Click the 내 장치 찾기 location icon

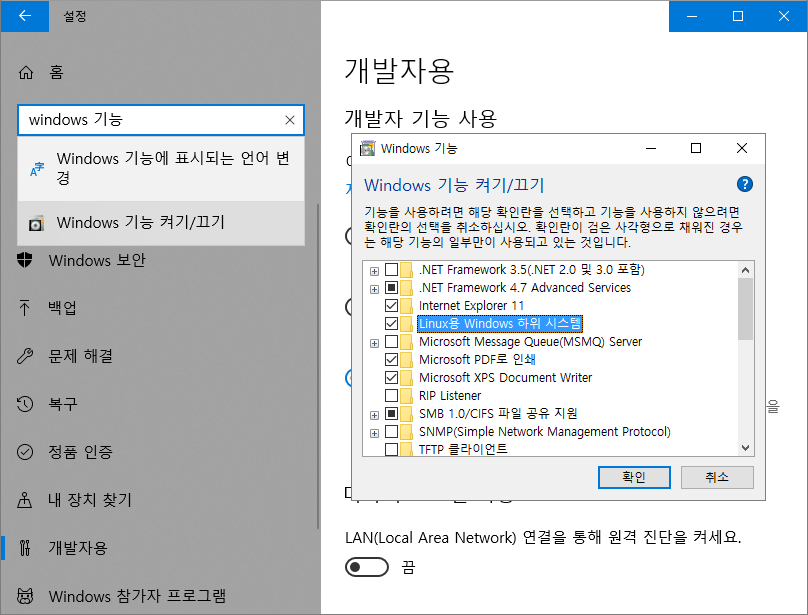(x=25, y=500)
